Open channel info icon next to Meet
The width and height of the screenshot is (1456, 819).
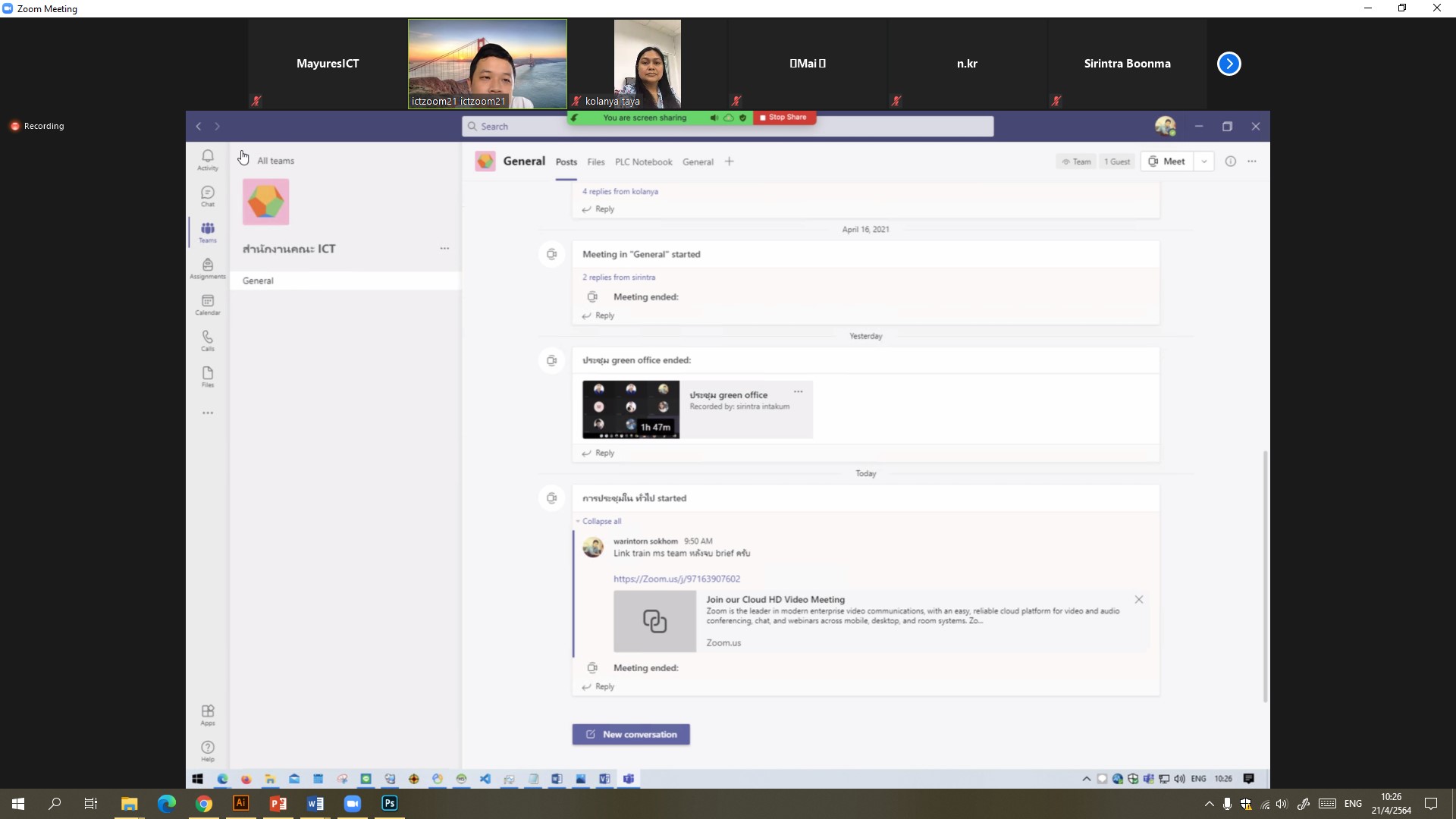click(1231, 162)
